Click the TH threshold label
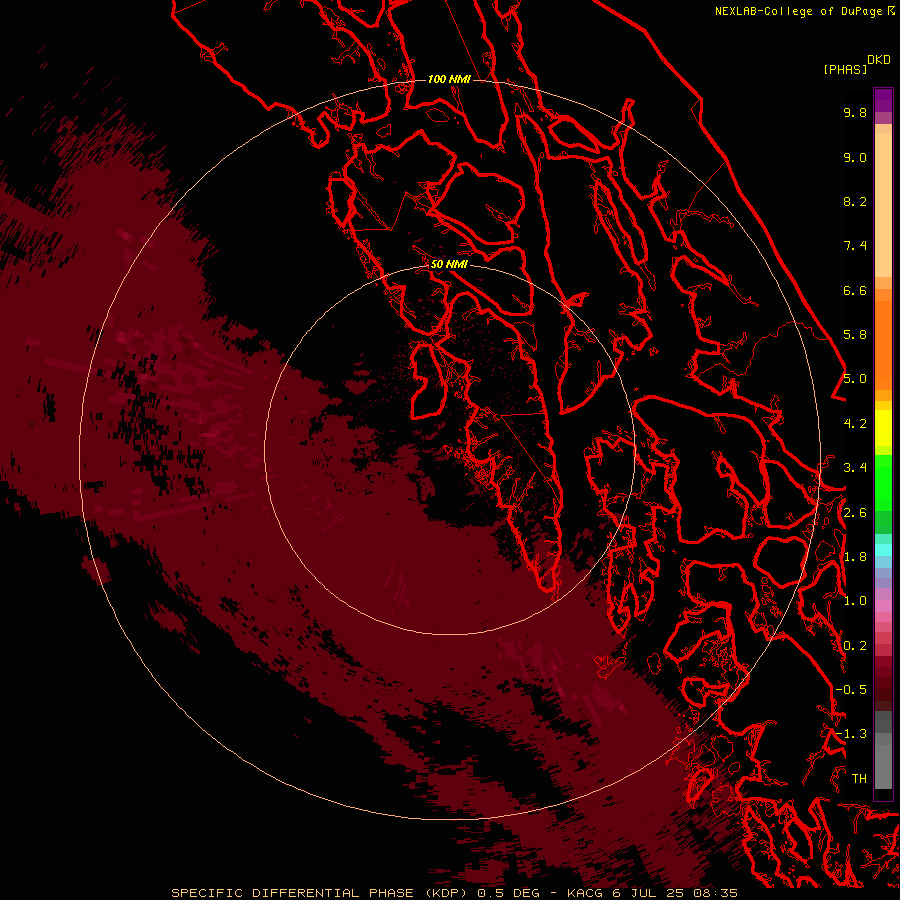The image size is (900, 900). [x=859, y=779]
